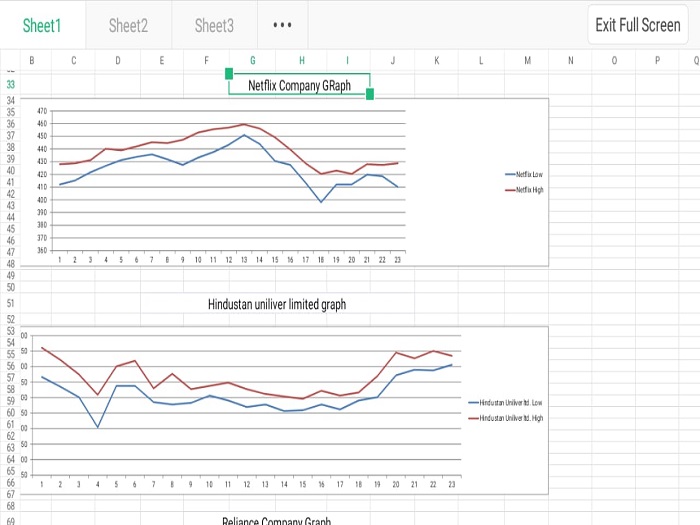This screenshot has width=700, height=525.
Task: Click x-axis label 20 in Hindustan chart
Action: pos(396,484)
